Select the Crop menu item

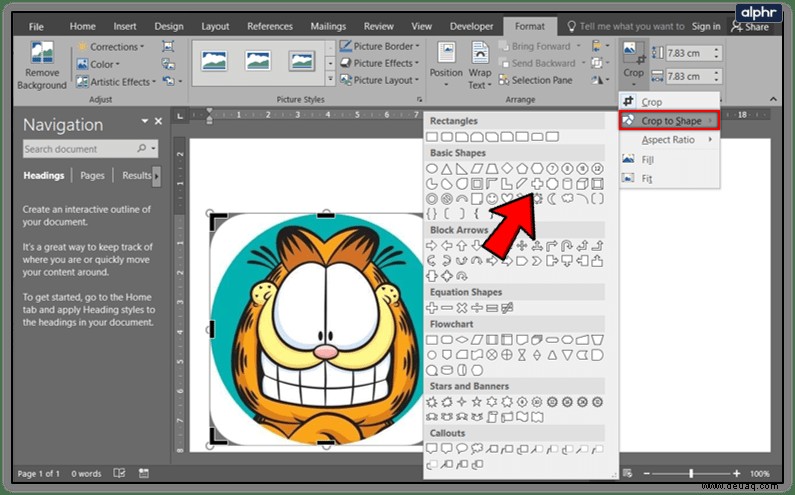[x=669, y=102]
